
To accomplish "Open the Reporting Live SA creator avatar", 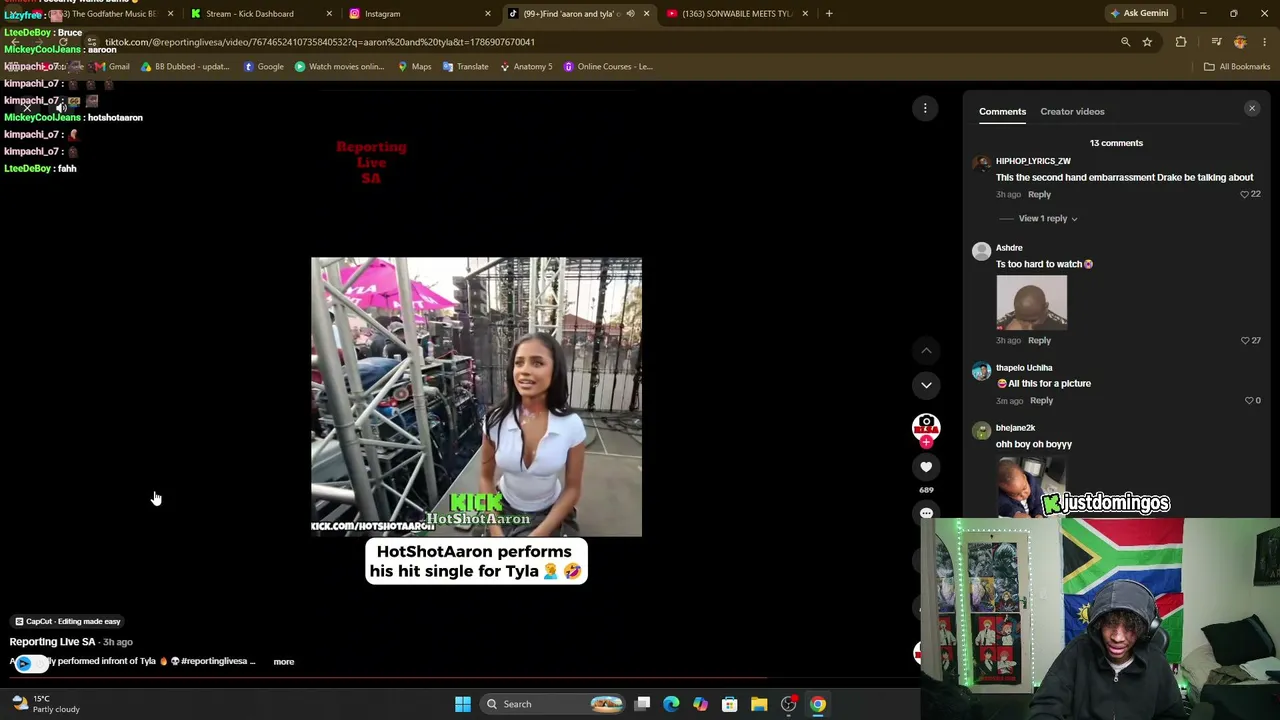I will tap(926, 427).
